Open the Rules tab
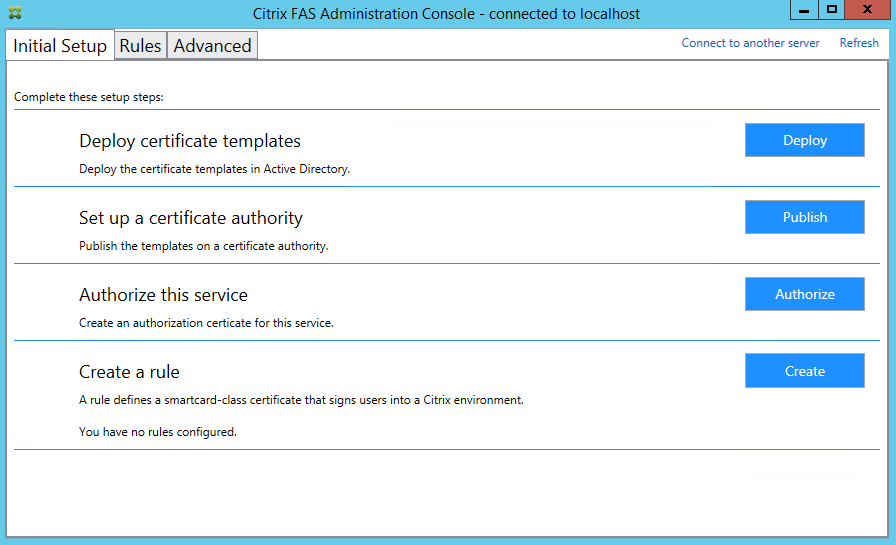896x545 pixels. point(140,45)
